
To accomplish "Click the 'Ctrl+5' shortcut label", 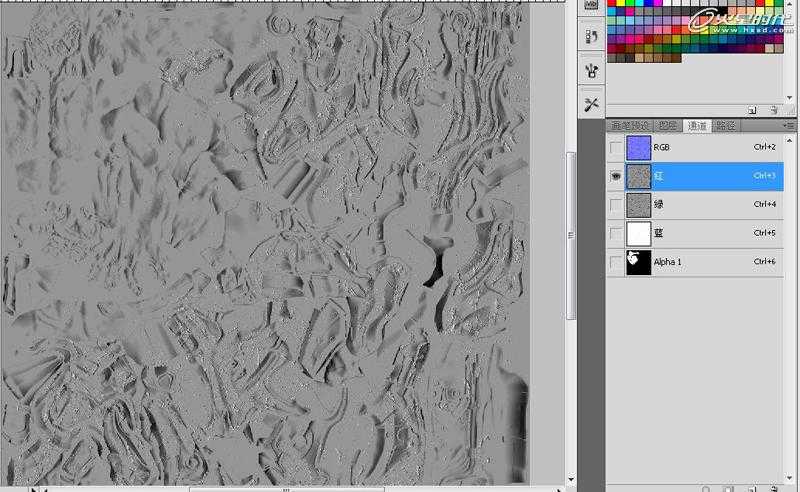I will point(764,233).
